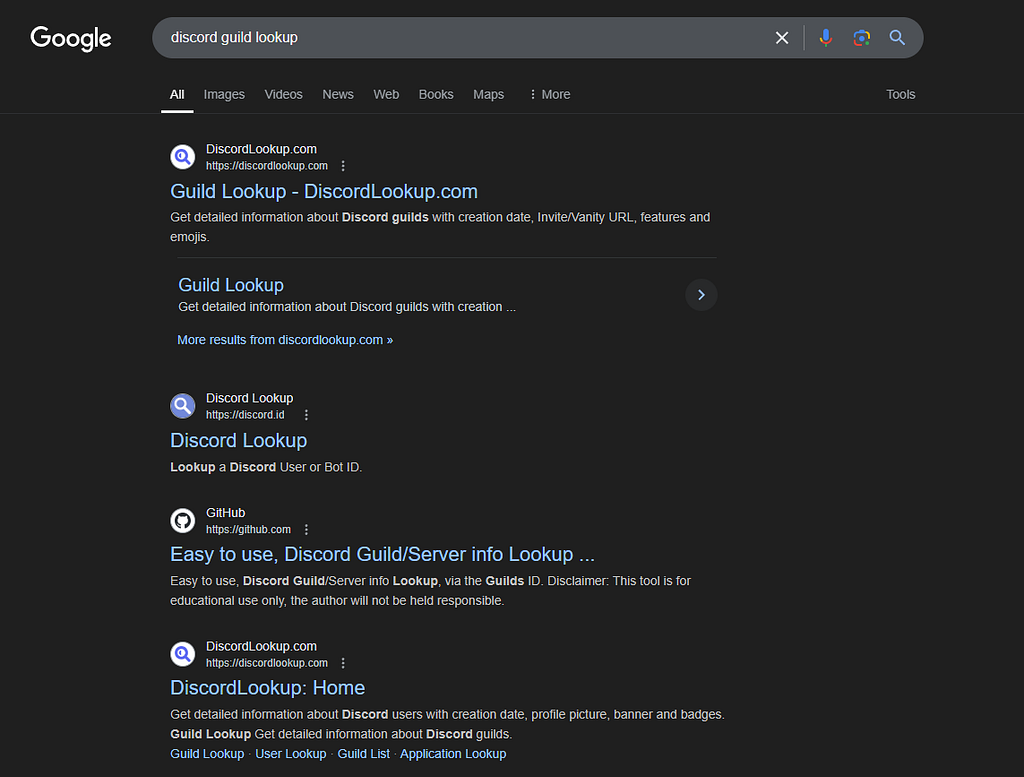Click More results from discordlookup.com
Image resolution: width=1024 pixels, height=777 pixels.
click(285, 340)
